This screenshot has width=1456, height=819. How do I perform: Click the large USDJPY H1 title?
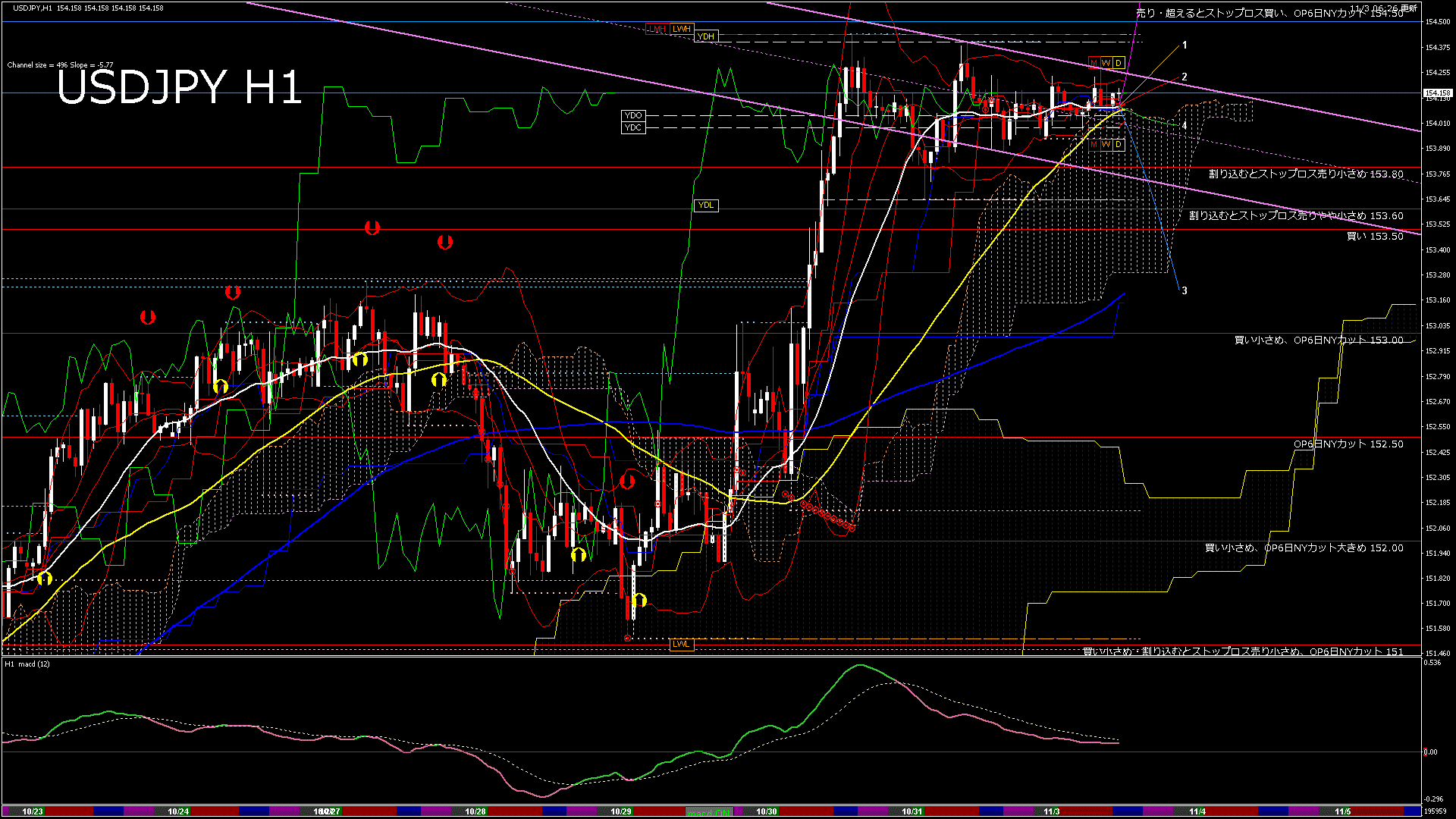click(x=180, y=87)
